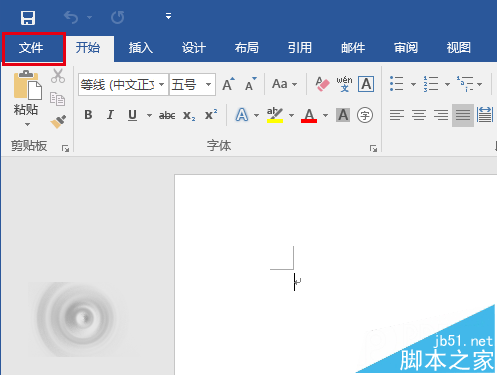Open text effects dropdown arrow
Screen dimensions: 497x375
256,115
